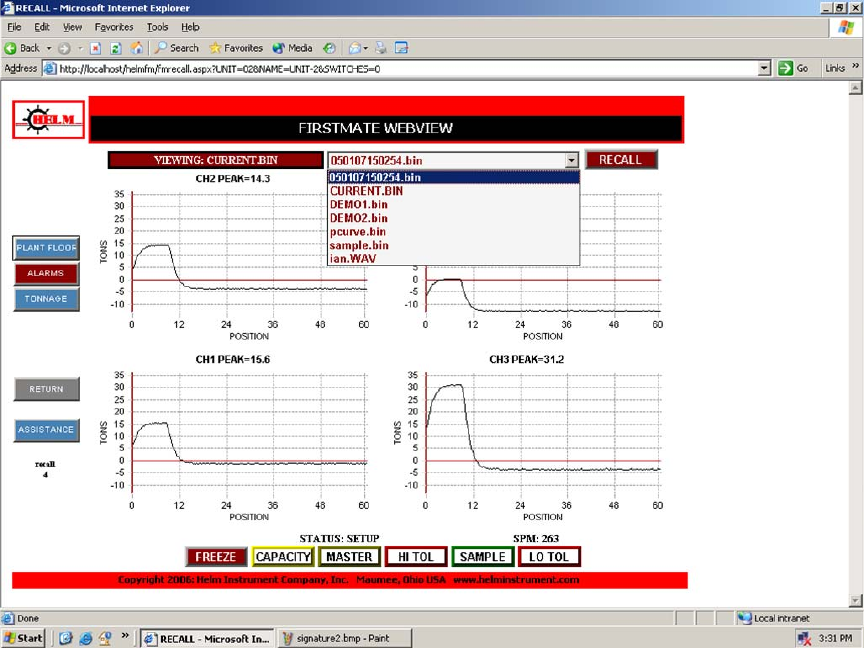Click the Forward arrow icon
This screenshot has width=864, height=648.
(x=64, y=48)
